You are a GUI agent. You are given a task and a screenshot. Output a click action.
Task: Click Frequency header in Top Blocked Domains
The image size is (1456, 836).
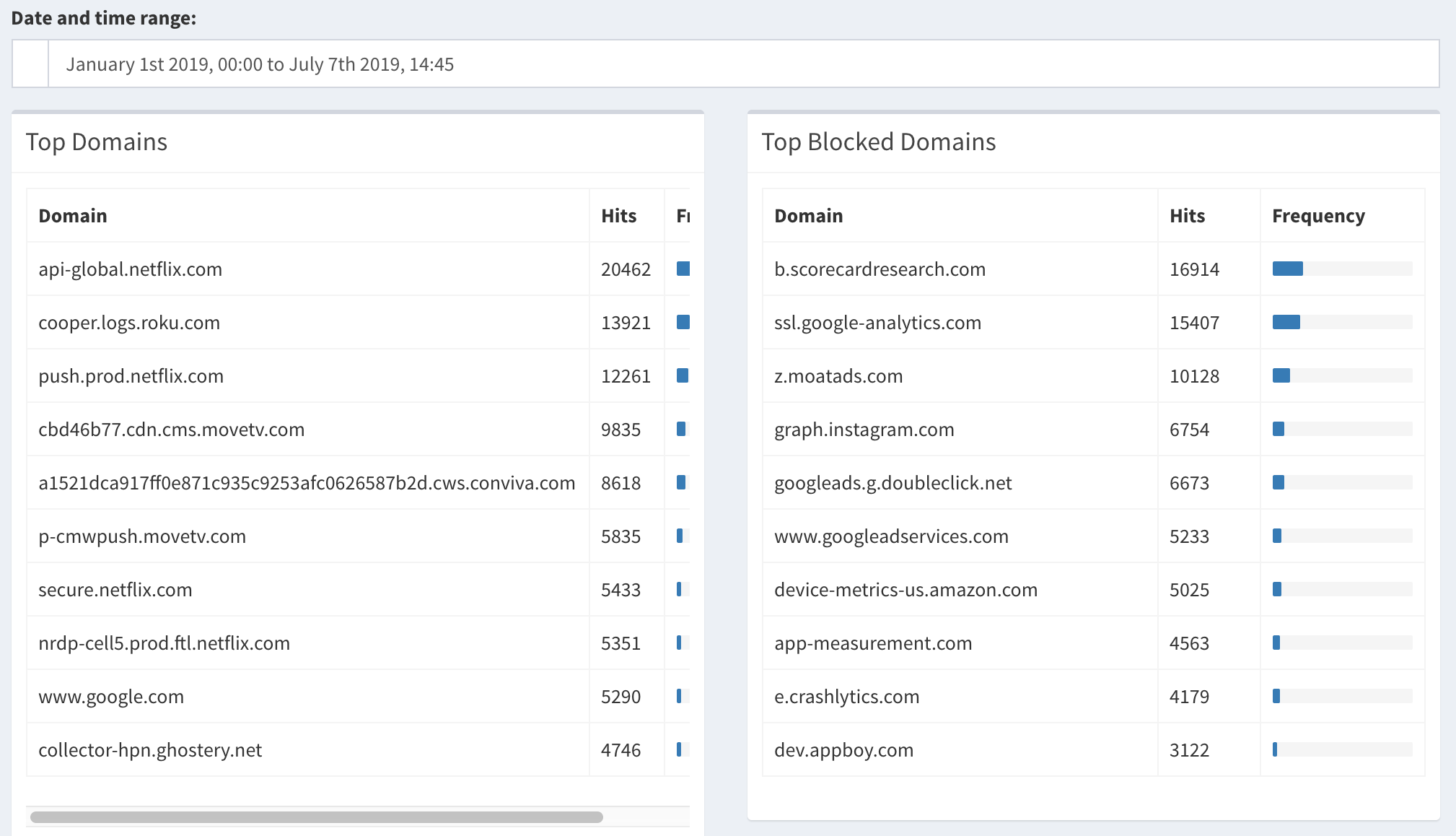(1318, 216)
